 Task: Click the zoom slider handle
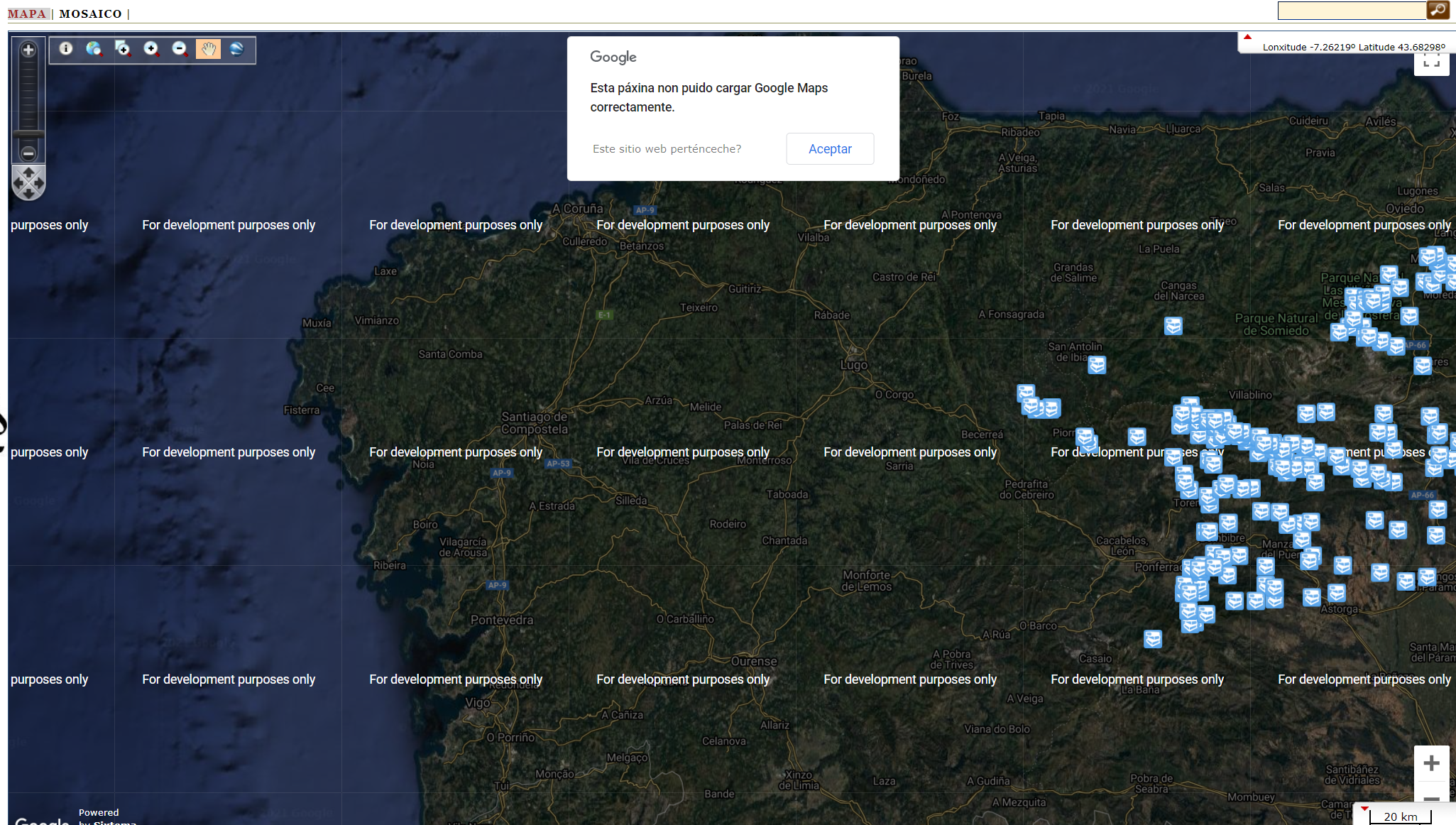(x=28, y=133)
